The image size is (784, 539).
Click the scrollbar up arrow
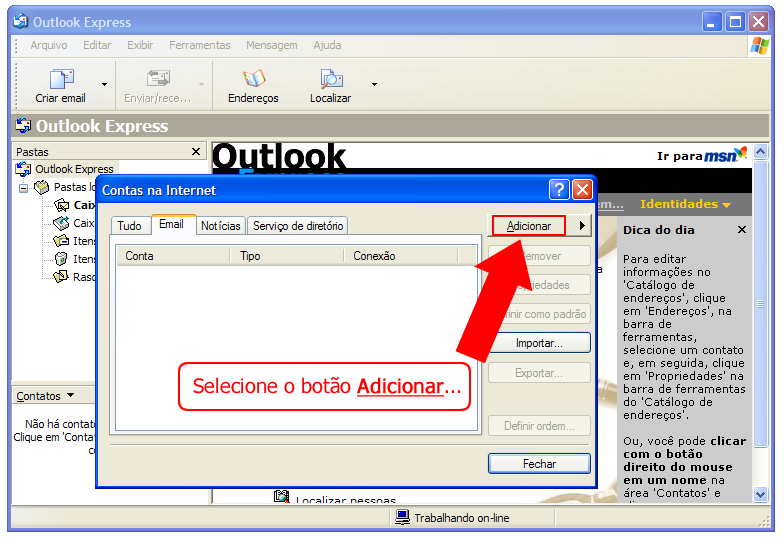point(760,152)
